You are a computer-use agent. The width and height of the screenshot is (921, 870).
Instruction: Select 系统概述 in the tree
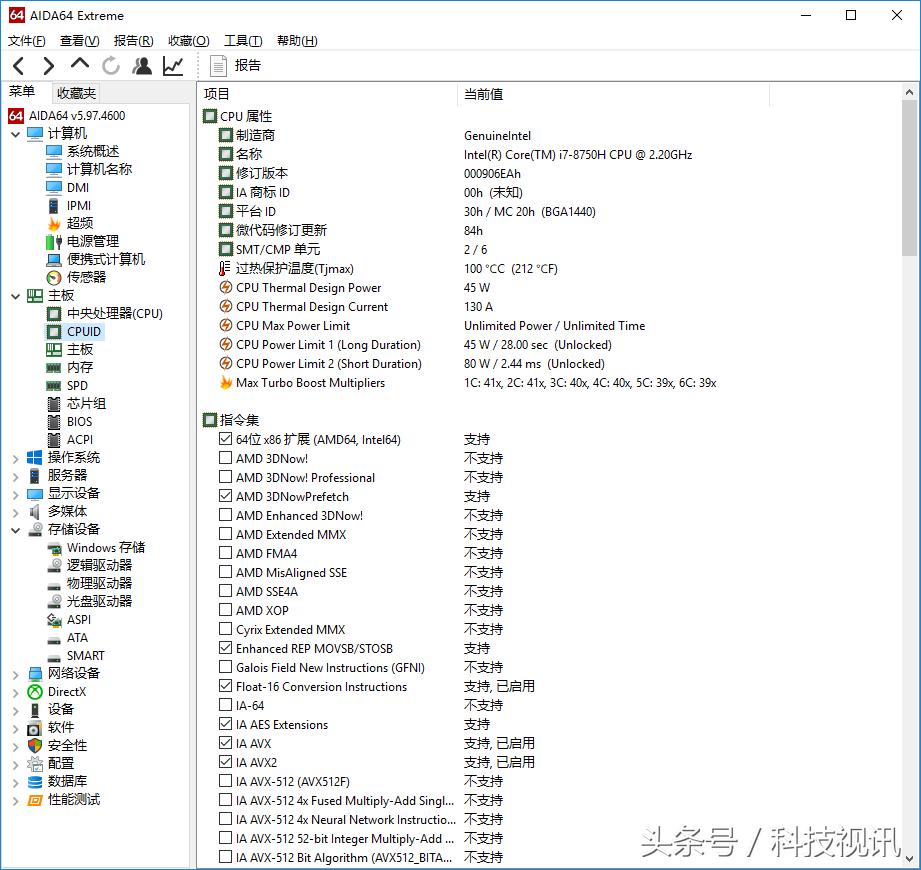tap(93, 152)
